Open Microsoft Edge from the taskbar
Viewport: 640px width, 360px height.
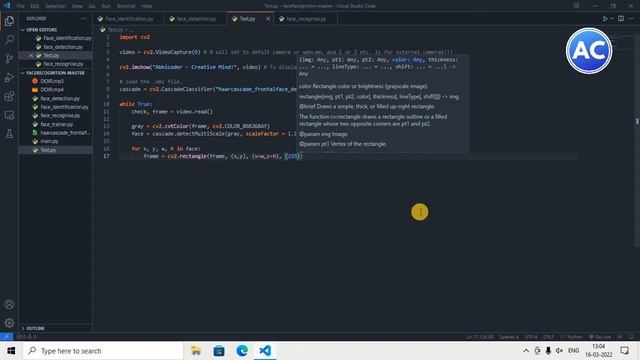pyautogui.click(x=242, y=351)
